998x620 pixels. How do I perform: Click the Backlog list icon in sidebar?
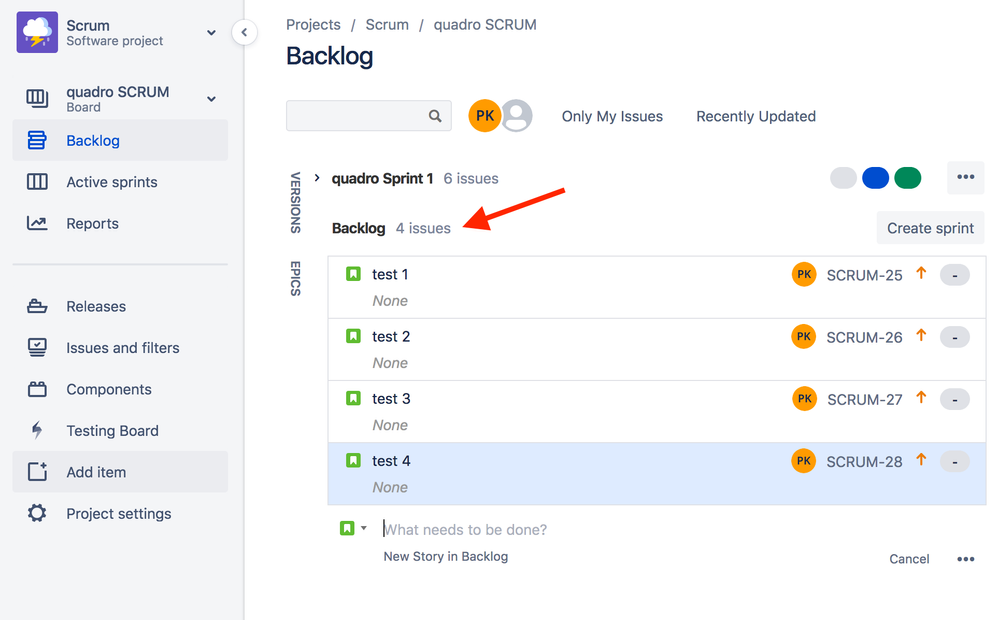[37, 140]
